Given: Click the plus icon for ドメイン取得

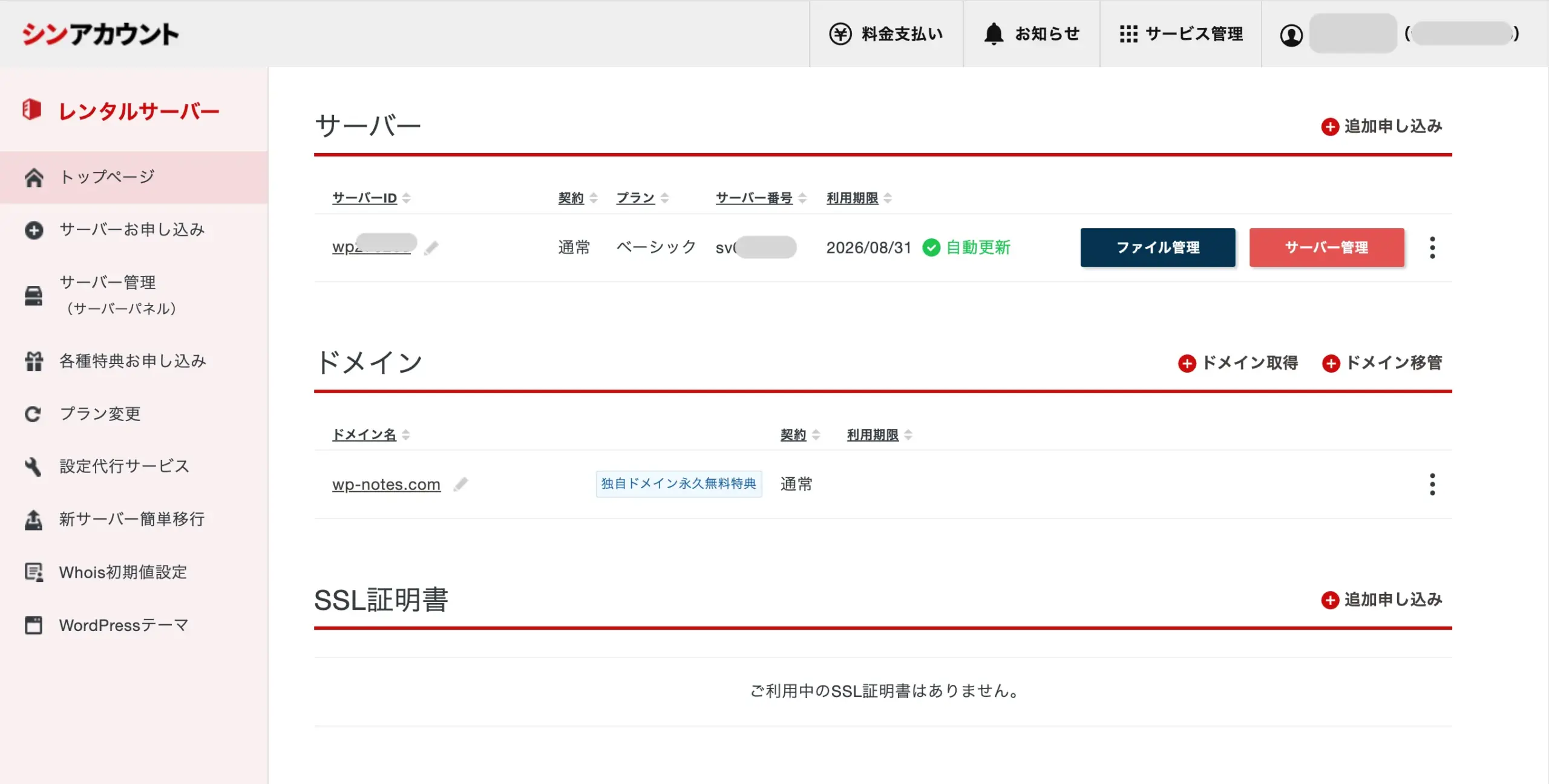Looking at the screenshot, I should [x=1187, y=364].
